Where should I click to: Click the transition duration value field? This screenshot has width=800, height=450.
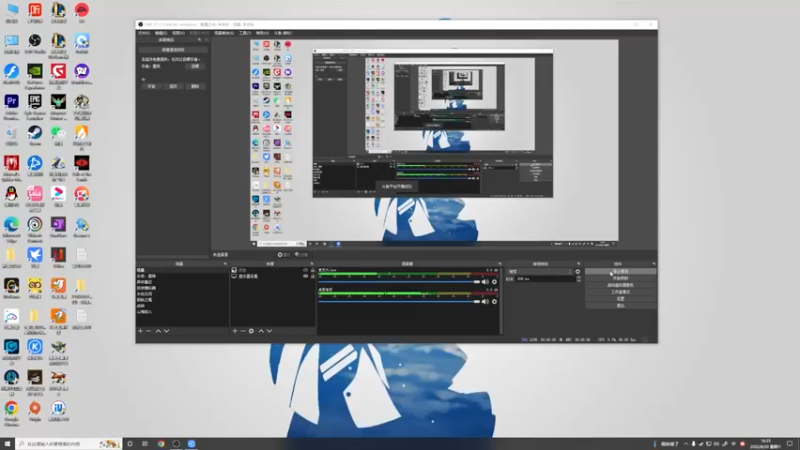pyautogui.click(x=545, y=279)
